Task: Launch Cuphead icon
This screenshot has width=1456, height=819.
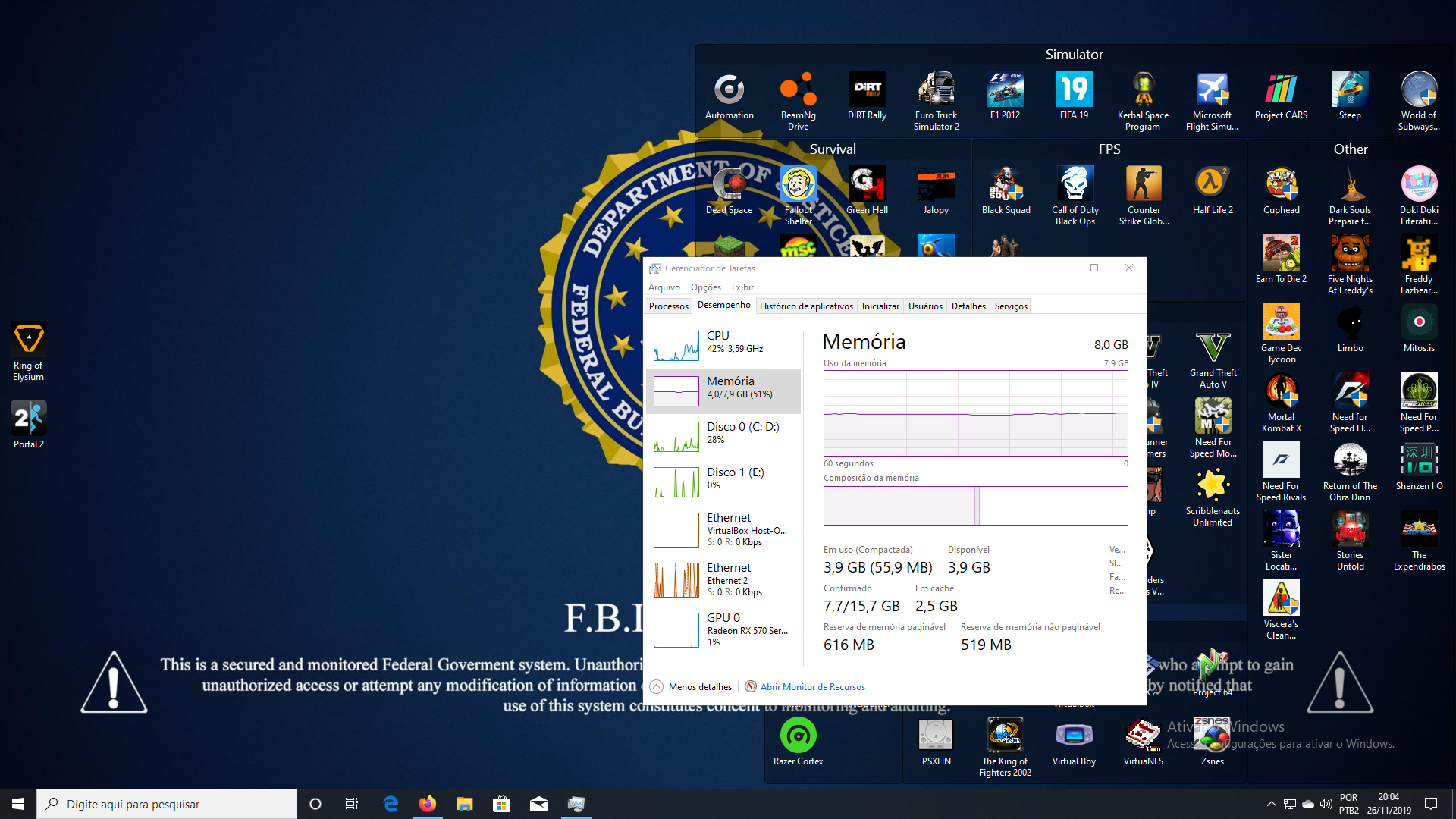Action: [x=1281, y=191]
